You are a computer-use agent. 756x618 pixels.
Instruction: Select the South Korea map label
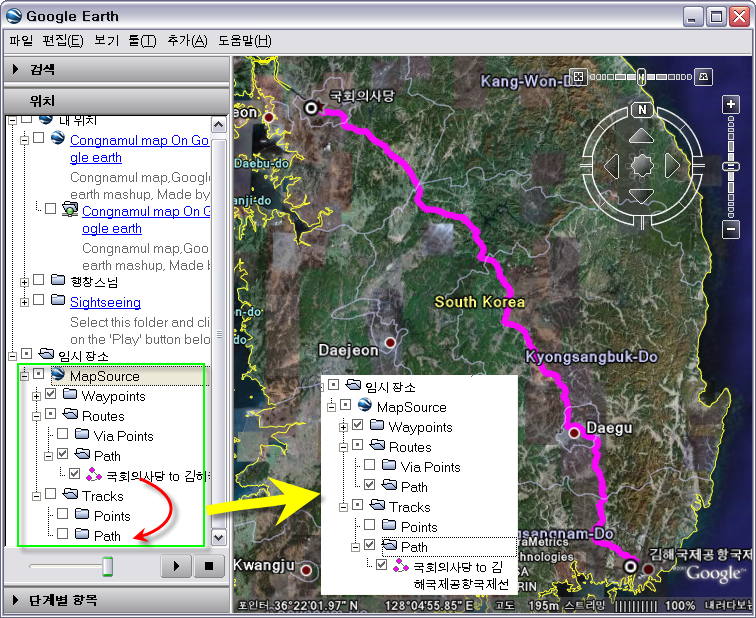[479, 302]
